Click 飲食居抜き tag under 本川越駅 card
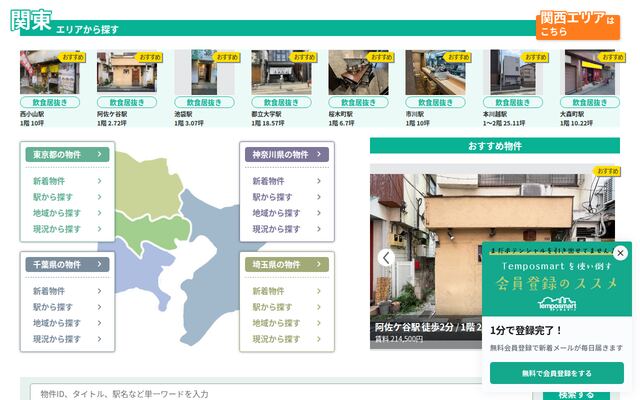This screenshot has height=400, width=640. pyautogui.click(x=513, y=102)
